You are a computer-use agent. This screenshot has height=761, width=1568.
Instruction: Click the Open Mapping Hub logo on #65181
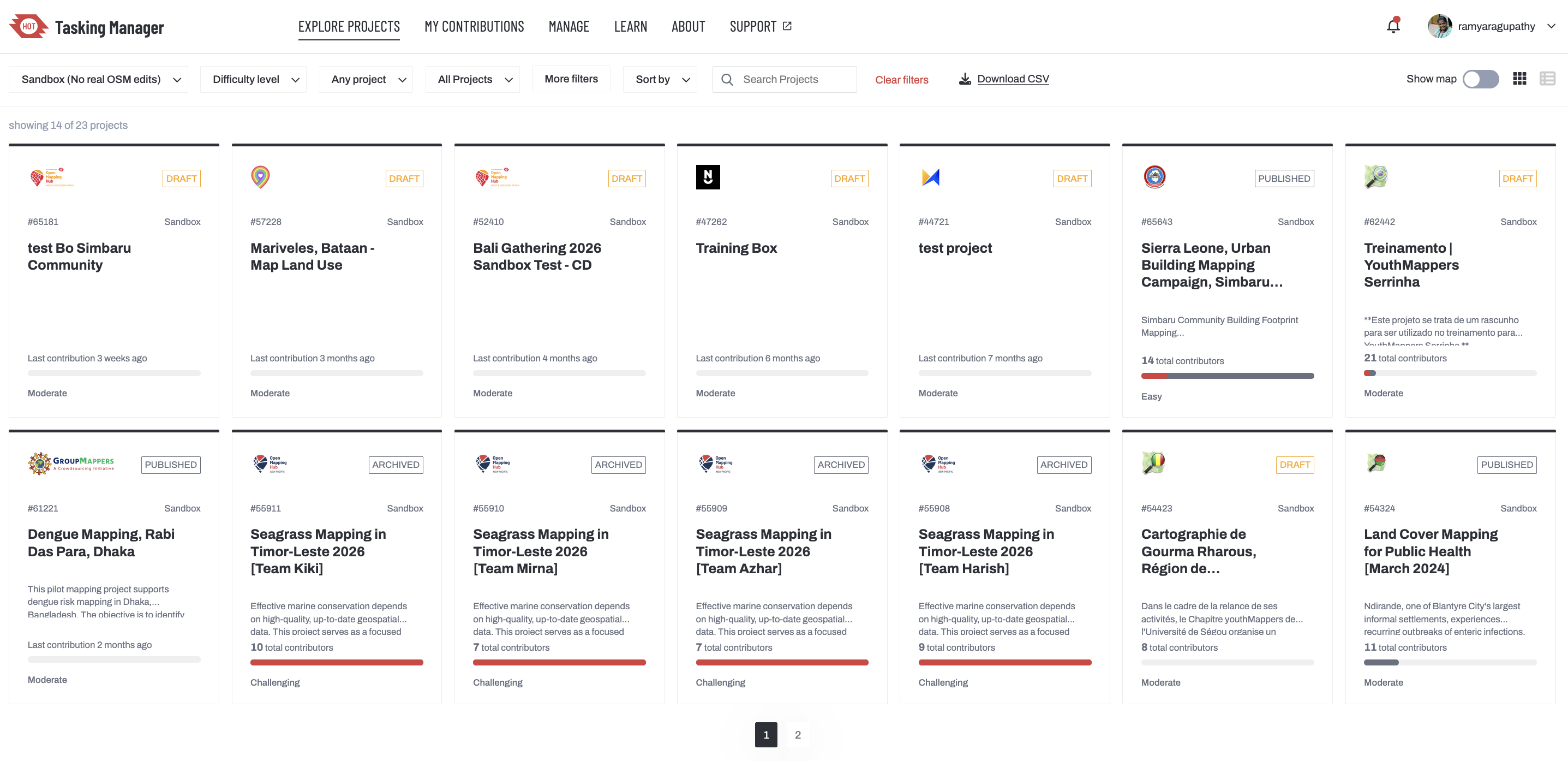[x=51, y=177]
